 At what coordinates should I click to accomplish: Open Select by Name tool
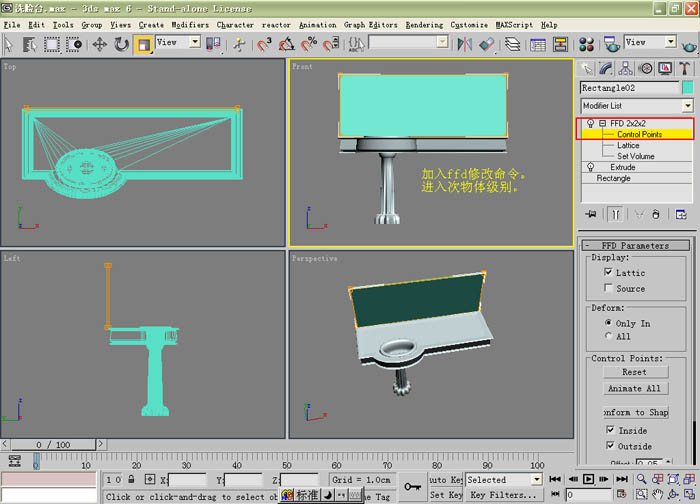tap(30, 44)
